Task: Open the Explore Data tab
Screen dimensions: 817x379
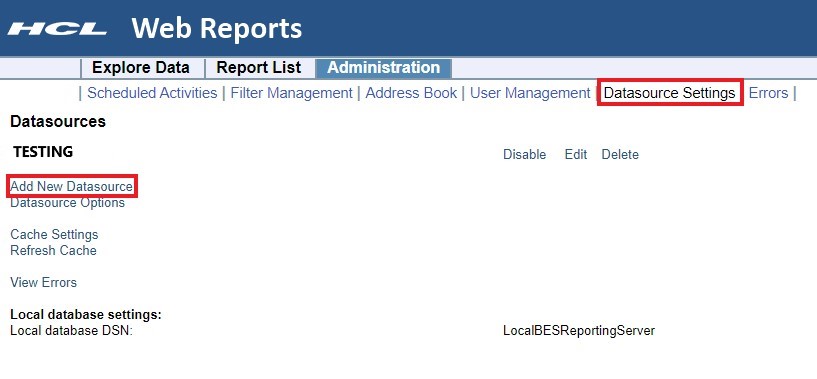Action: 141,68
